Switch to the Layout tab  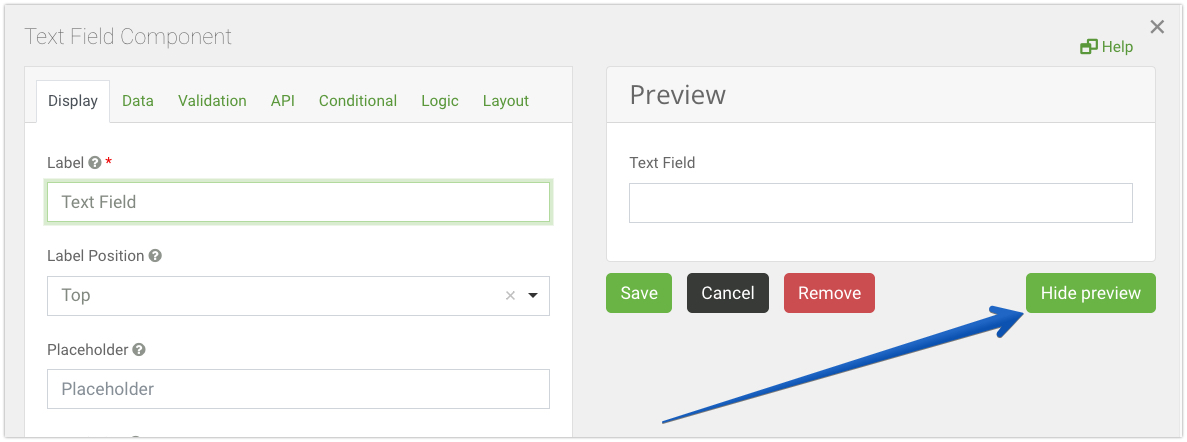tap(506, 101)
